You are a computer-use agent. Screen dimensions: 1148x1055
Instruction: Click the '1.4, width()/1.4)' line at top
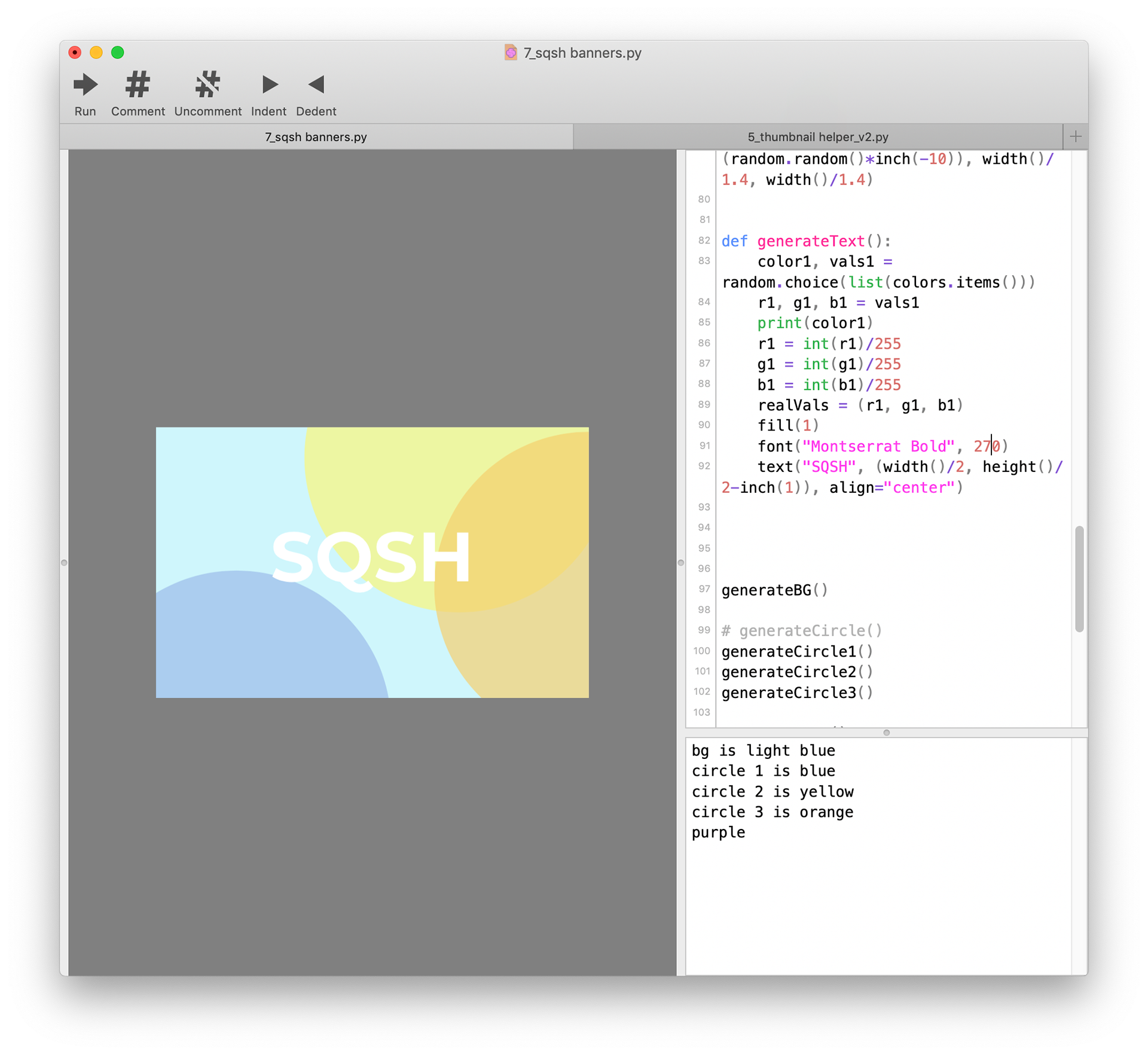point(797,179)
